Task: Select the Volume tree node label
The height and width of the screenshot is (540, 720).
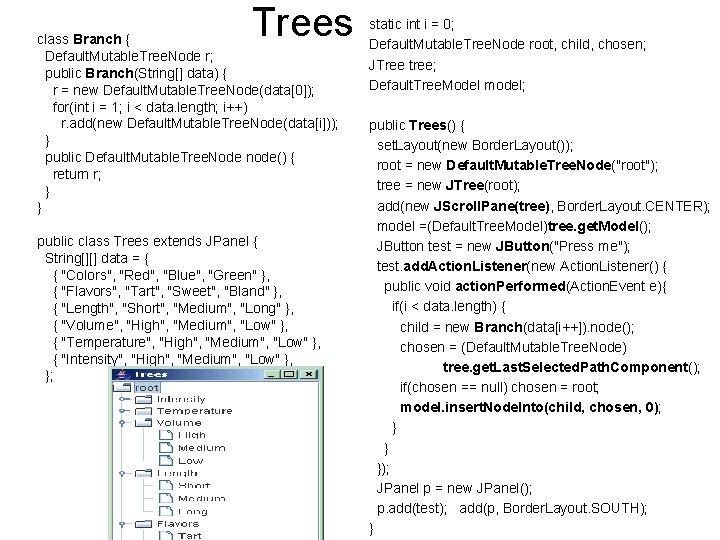Action: tap(179, 422)
